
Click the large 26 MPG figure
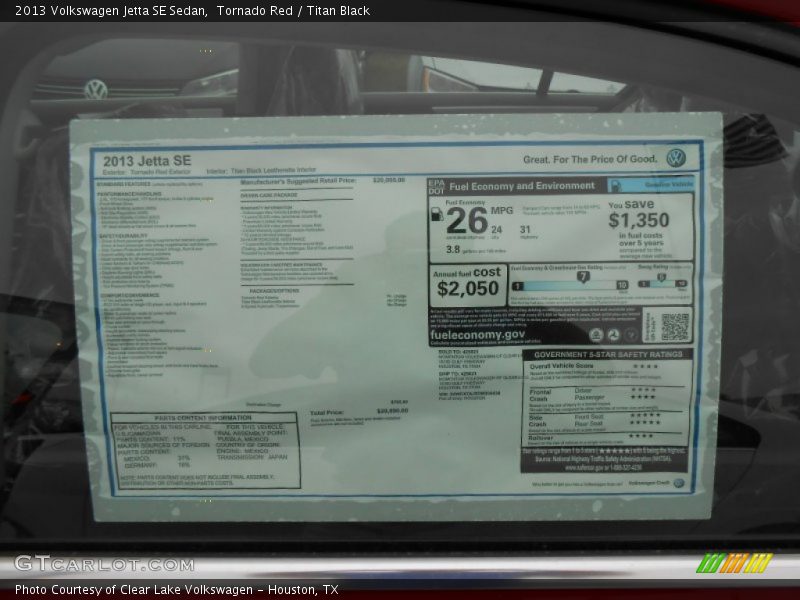[467, 221]
